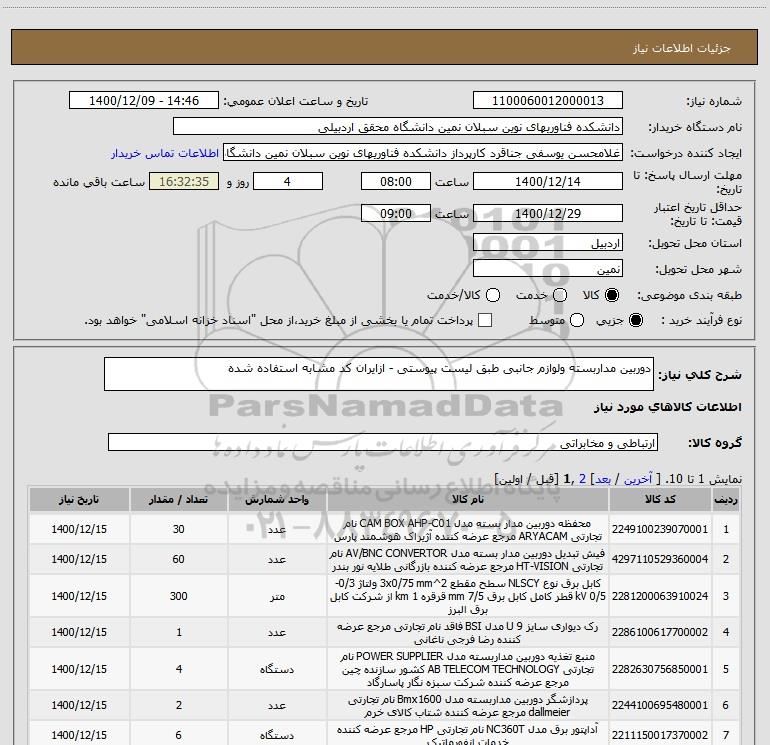This screenshot has height=745, width=770.
Task: Toggle the اسناد خزانه اسلامی payment checkbox
Action: point(485,320)
